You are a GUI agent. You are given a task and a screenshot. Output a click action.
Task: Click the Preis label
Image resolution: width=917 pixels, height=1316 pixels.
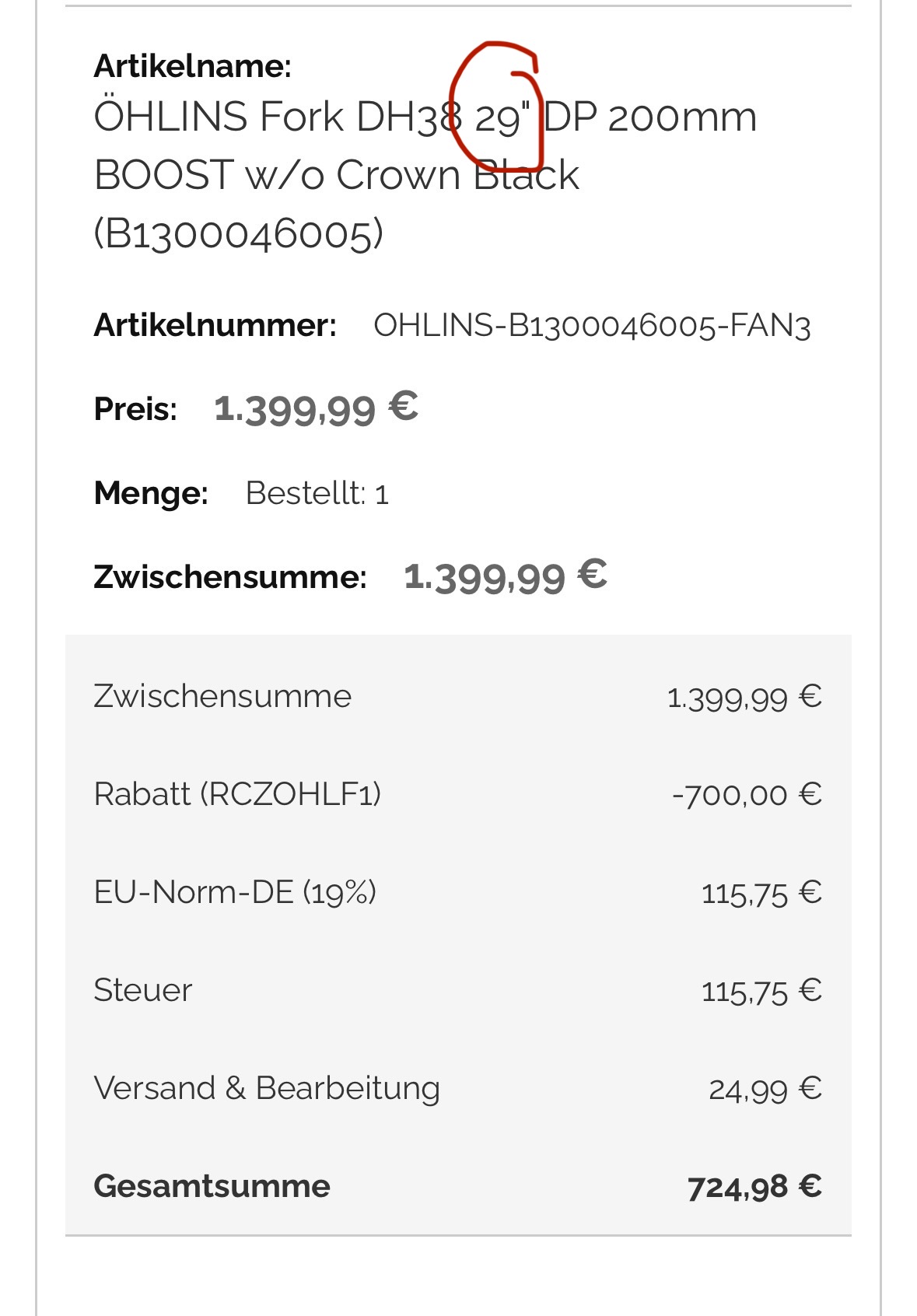pyautogui.click(x=135, y=409)
